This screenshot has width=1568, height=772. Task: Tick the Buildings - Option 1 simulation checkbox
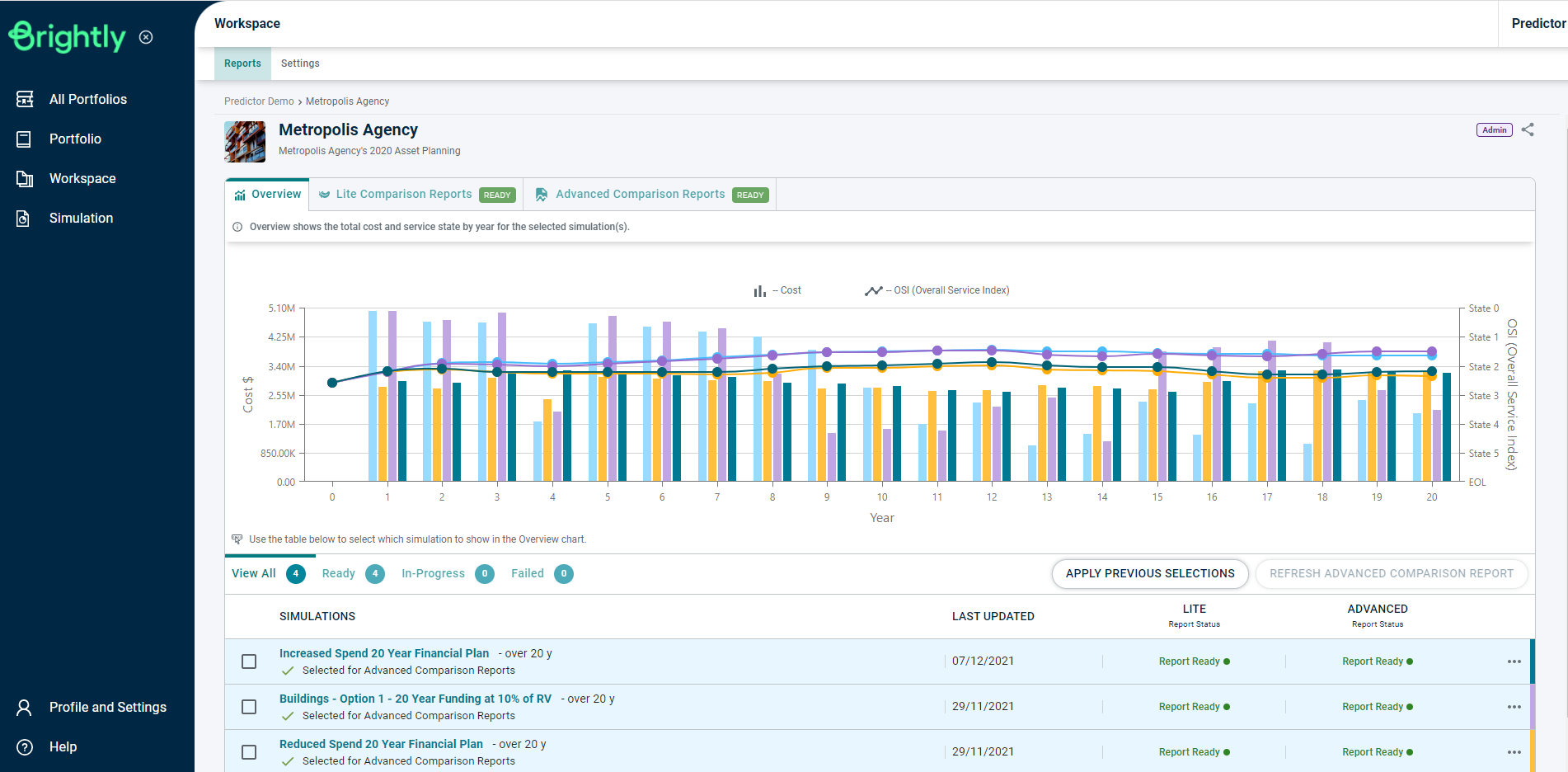[249, 707]
